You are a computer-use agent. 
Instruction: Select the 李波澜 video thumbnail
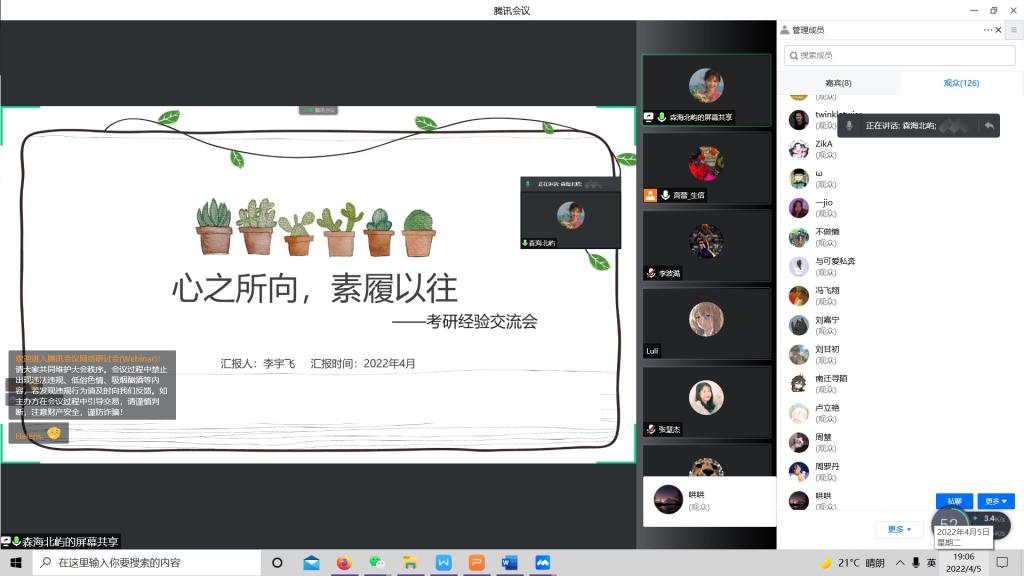(x=706, y=245)
